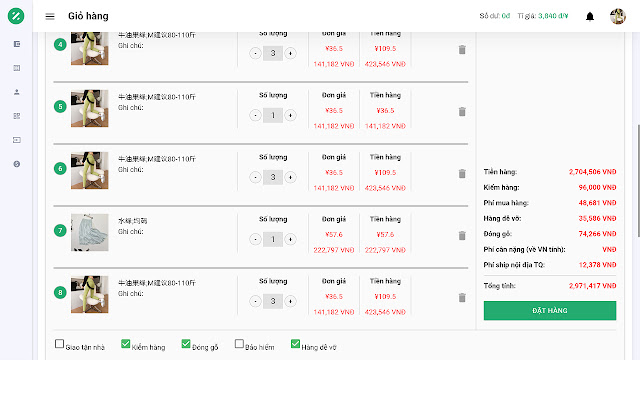The image size is (640, 400).
Task: Uncheck the Đóng gỗ checkbox
Action: pyautogui.click(x=186, y=344)
